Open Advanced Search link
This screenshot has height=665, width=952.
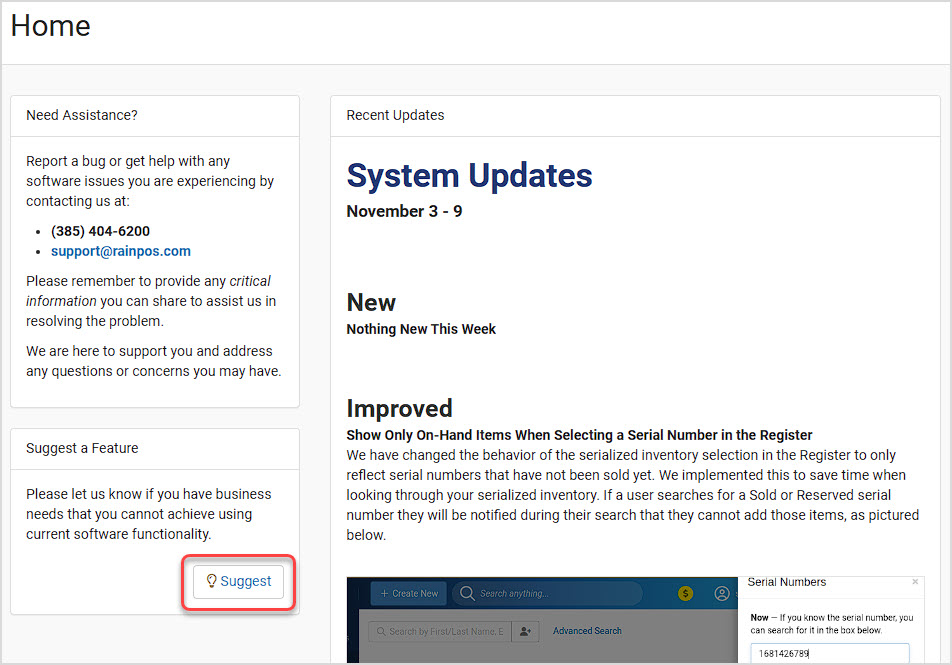587,631
